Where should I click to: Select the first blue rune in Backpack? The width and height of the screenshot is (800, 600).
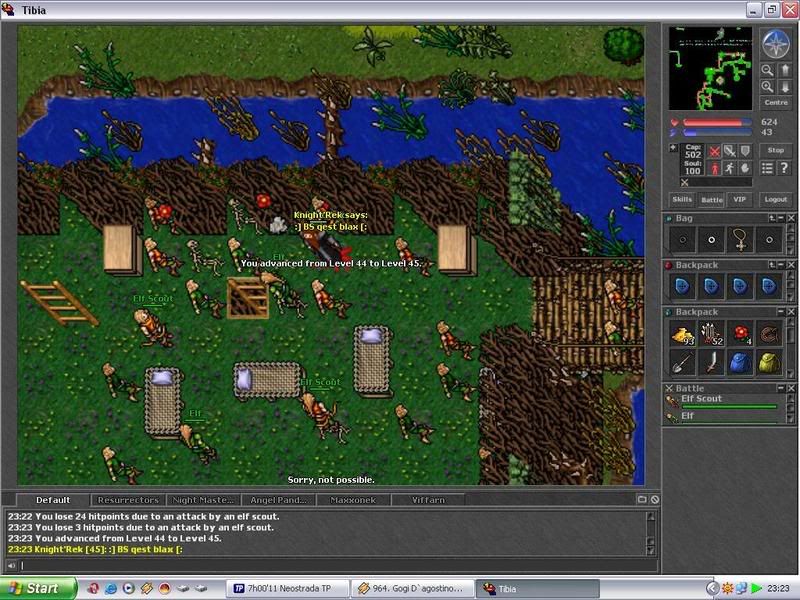tap(682, 287)
